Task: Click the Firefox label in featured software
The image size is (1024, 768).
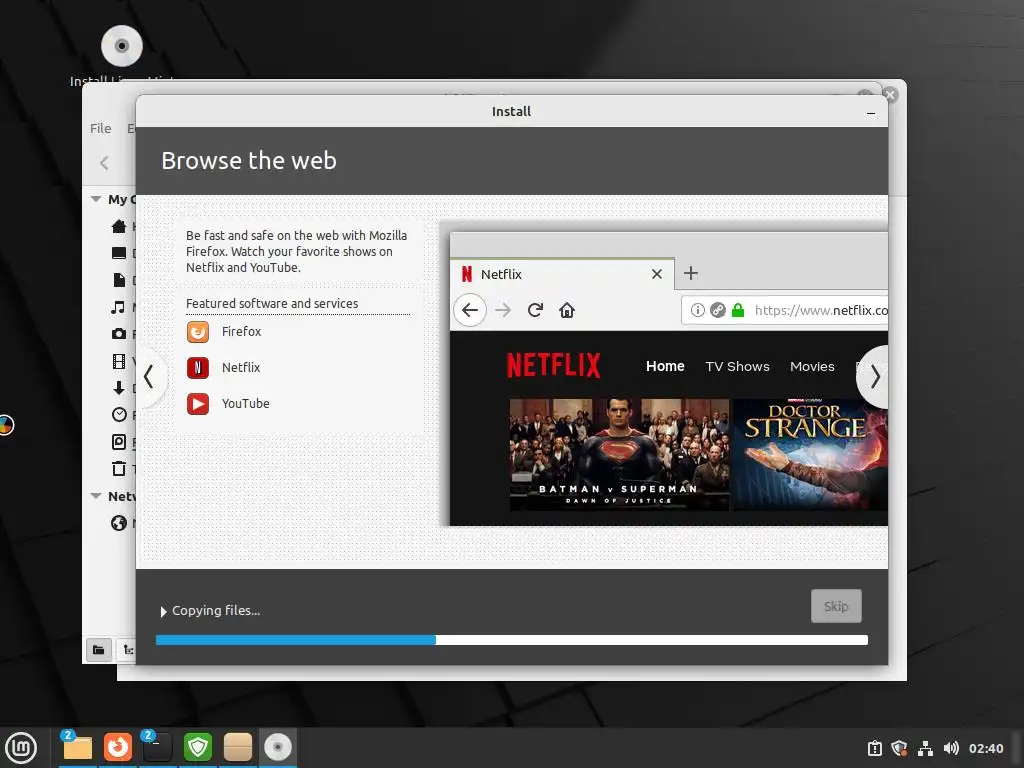Action: [241, 332]
